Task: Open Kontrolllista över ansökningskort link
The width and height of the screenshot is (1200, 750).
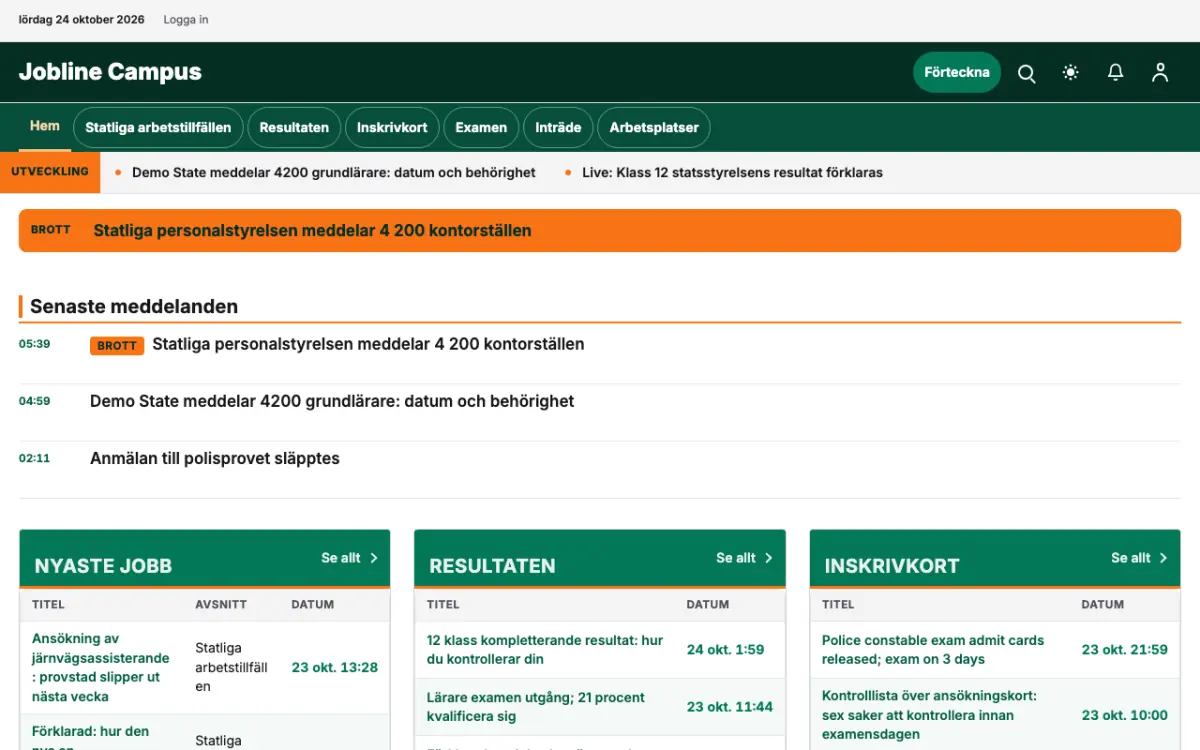Action: (x=929, y=715)
